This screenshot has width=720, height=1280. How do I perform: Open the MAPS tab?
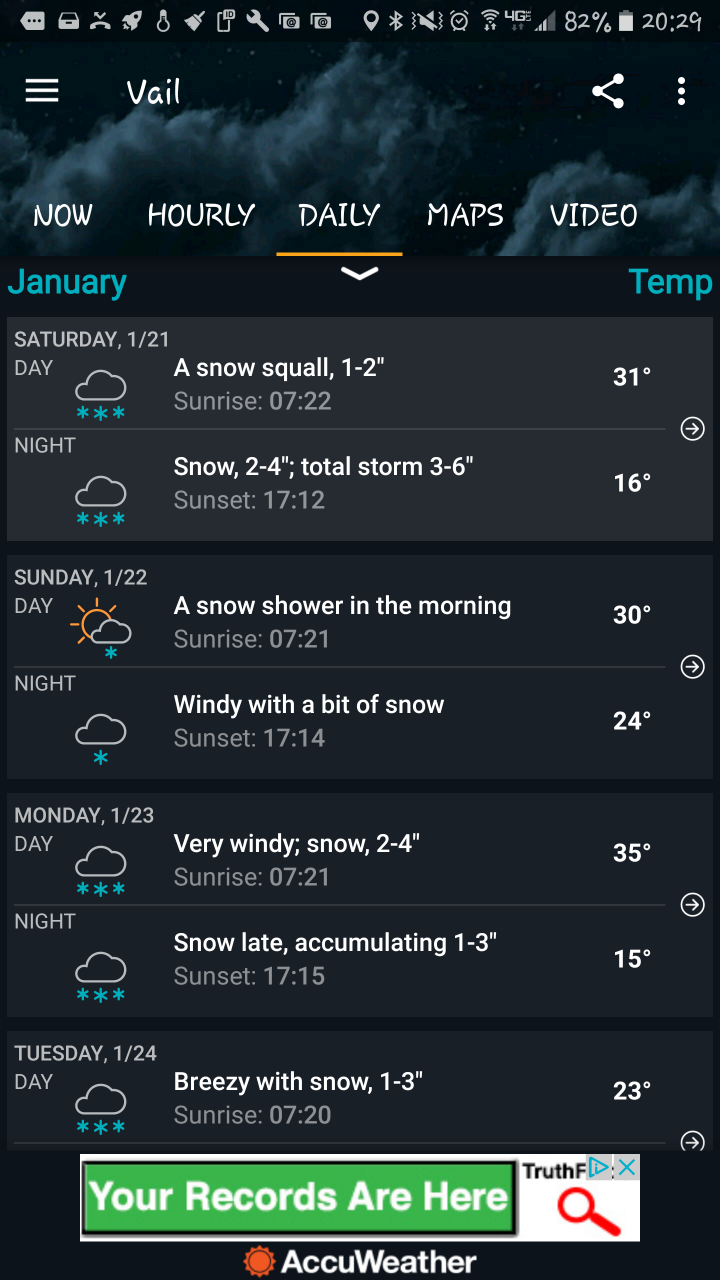[465, 215]
